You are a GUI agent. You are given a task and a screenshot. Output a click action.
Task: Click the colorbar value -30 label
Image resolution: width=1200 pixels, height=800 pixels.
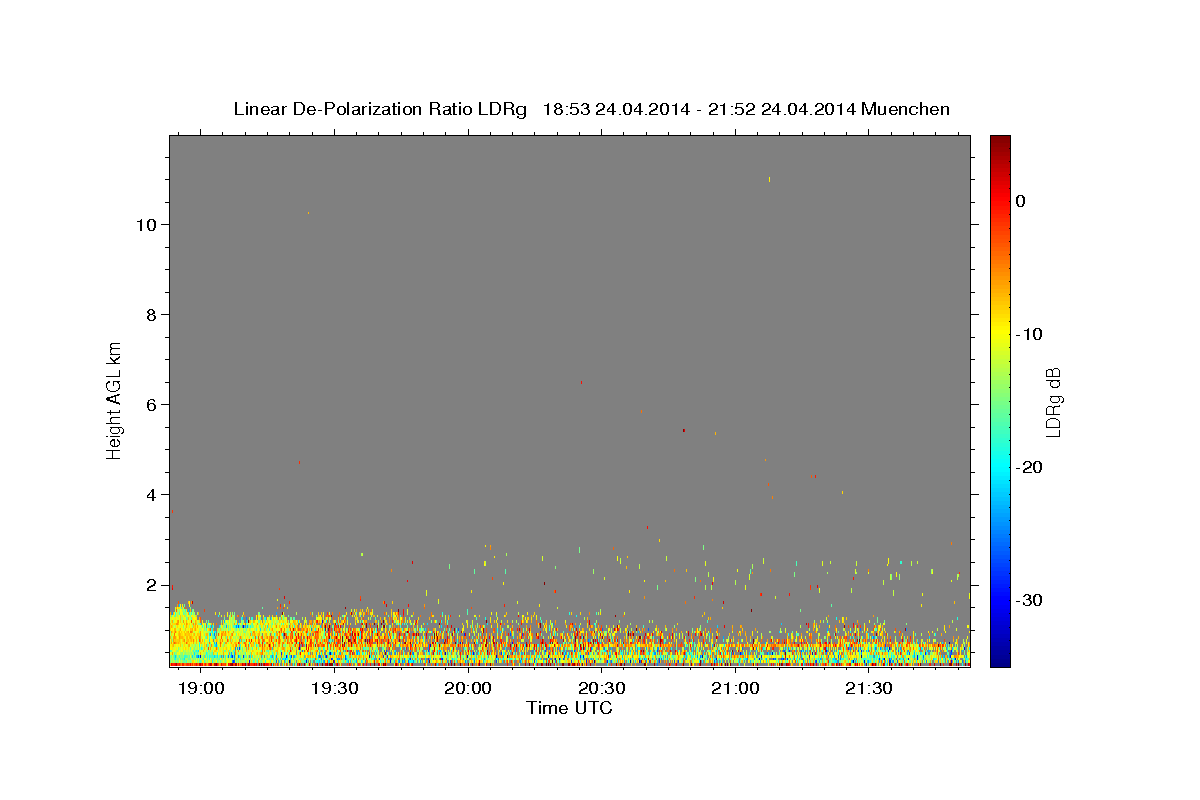[1030, 600]
